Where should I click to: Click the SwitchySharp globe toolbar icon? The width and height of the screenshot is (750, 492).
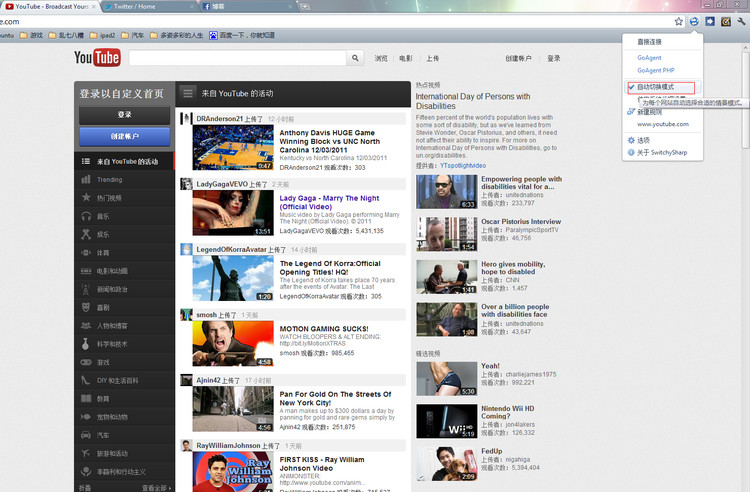click(694, 22)
